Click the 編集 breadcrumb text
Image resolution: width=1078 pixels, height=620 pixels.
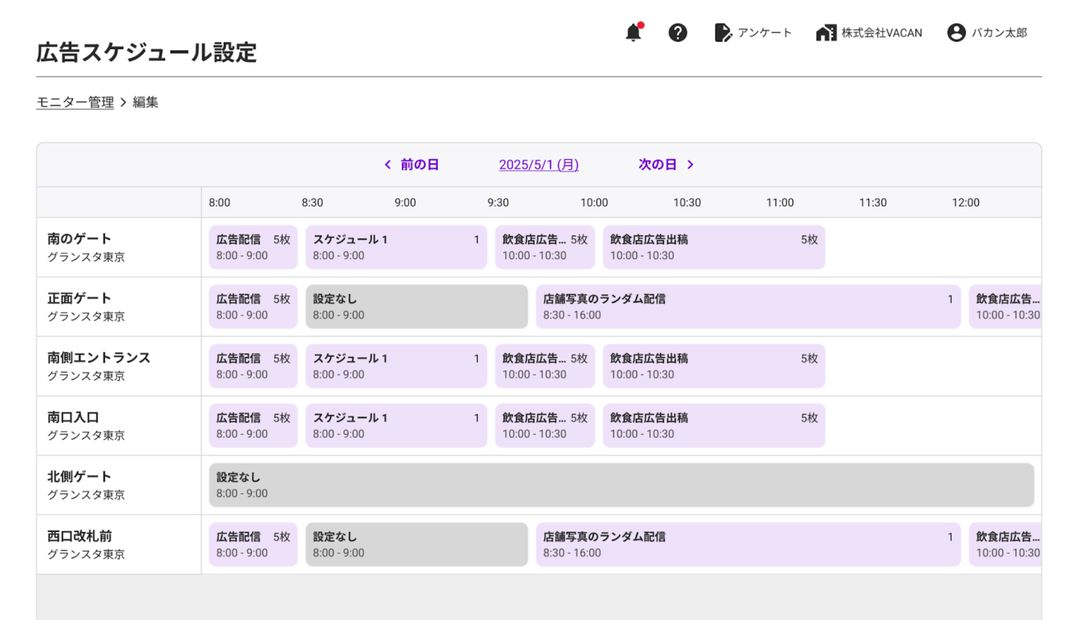[145, 102]
